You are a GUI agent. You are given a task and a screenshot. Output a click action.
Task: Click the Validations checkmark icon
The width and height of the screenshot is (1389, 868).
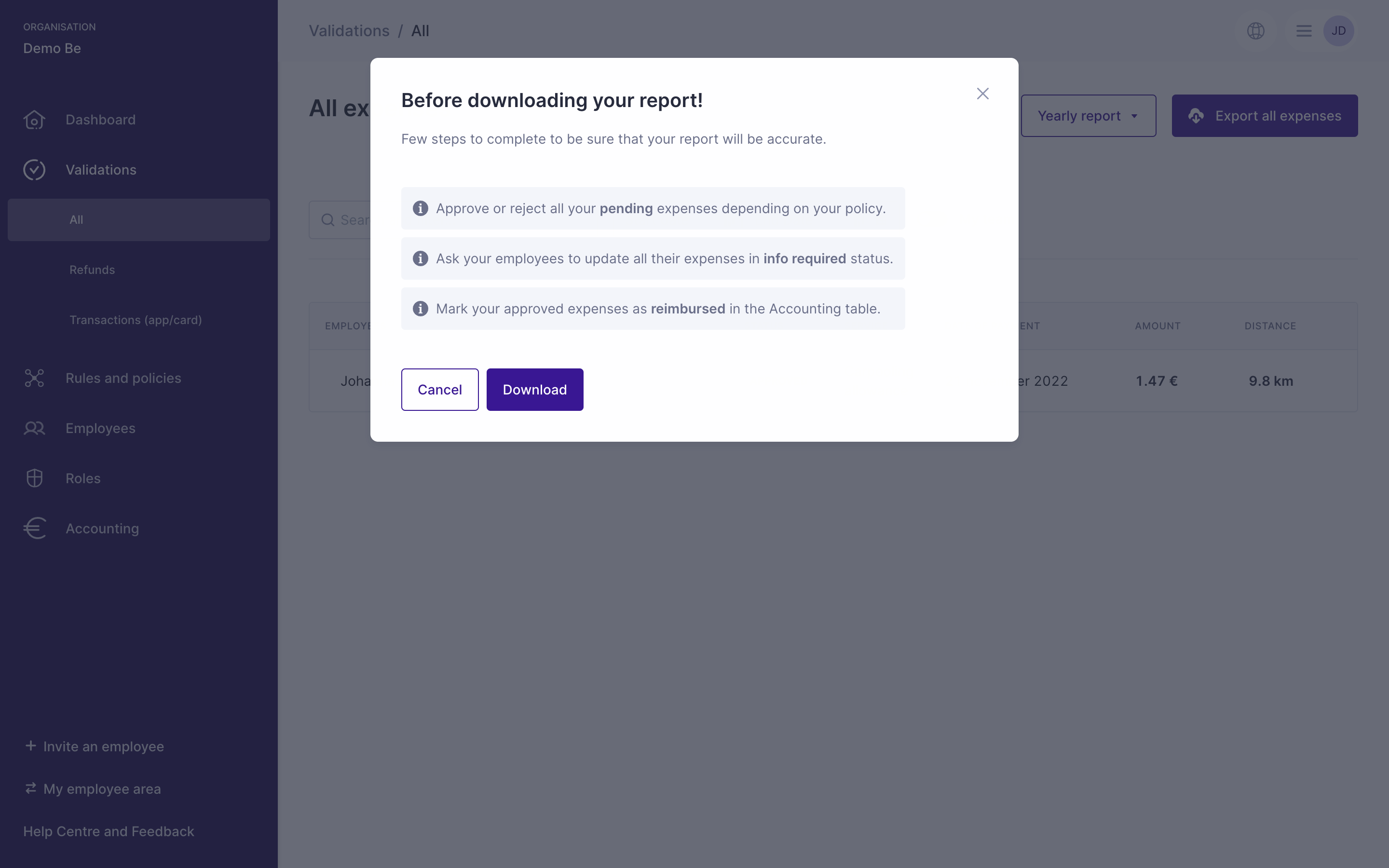(x=34, y=170)
